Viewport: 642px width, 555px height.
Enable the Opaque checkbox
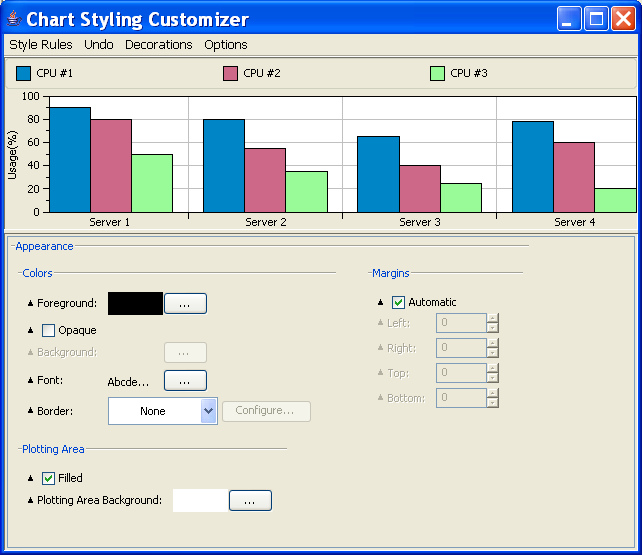49,330
